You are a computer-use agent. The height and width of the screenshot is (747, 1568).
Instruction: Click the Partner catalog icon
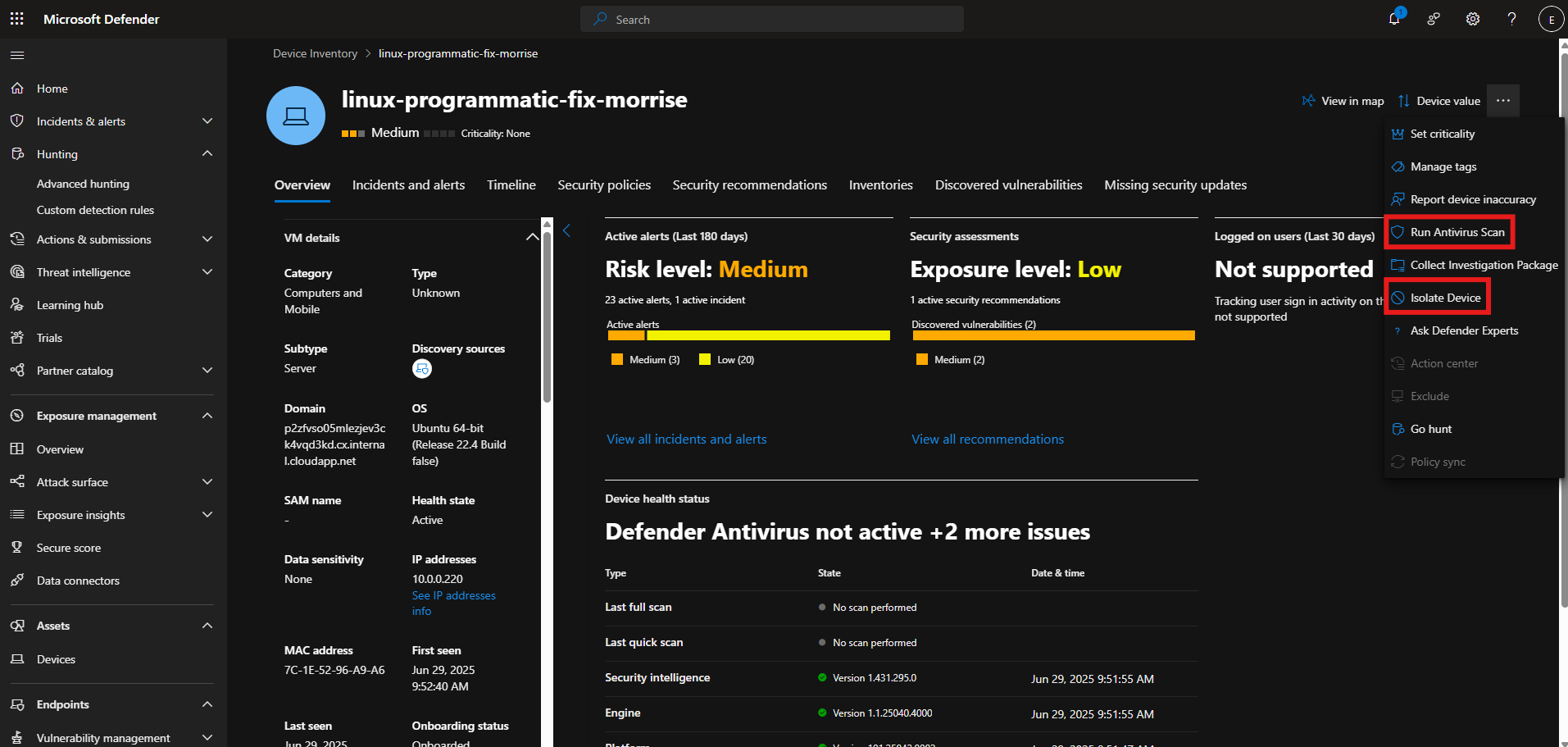[x=17, y=370]
